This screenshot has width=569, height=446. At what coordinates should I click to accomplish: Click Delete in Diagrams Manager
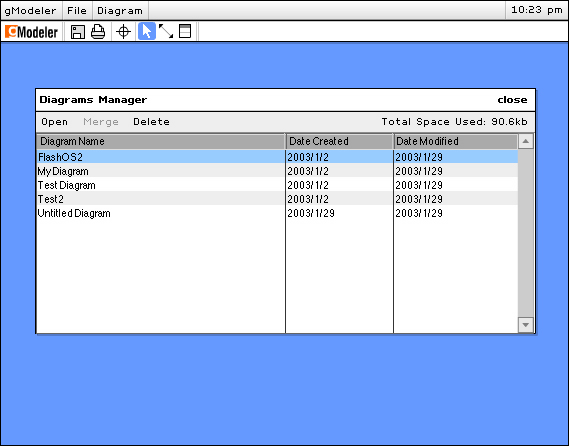[151, 122]
